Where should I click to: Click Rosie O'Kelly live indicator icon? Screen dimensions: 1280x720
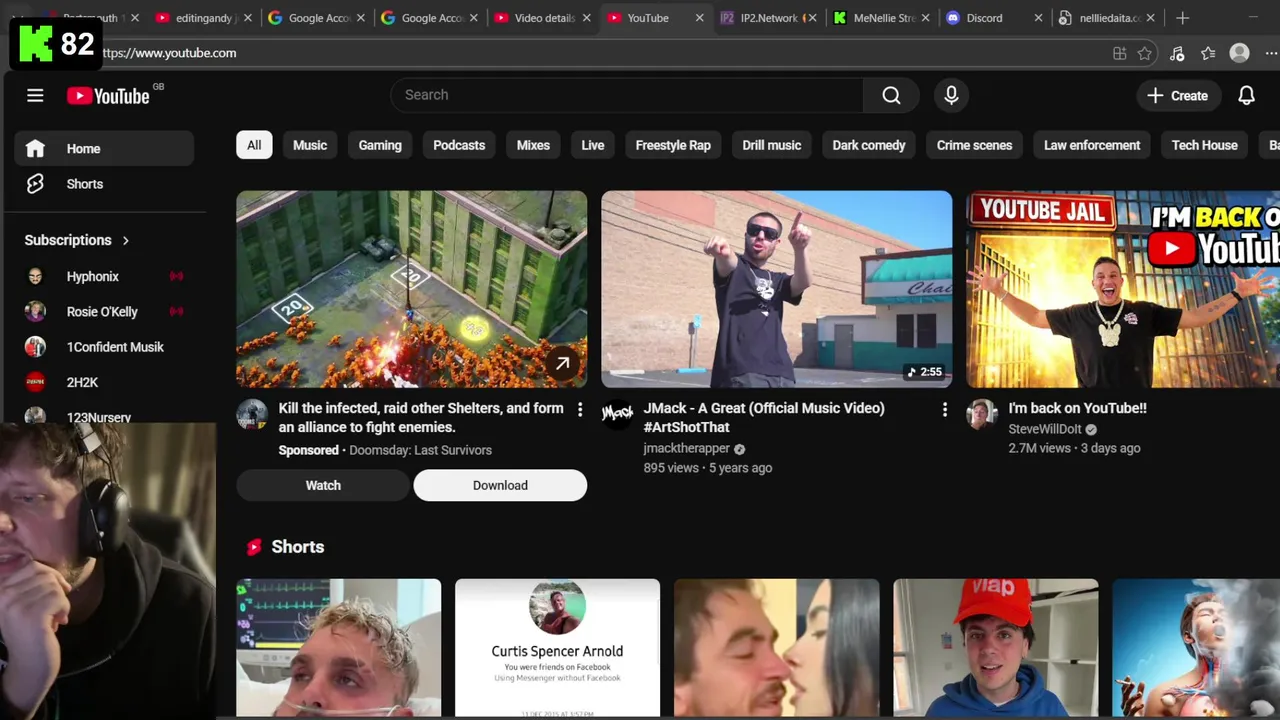pos(177,311)
